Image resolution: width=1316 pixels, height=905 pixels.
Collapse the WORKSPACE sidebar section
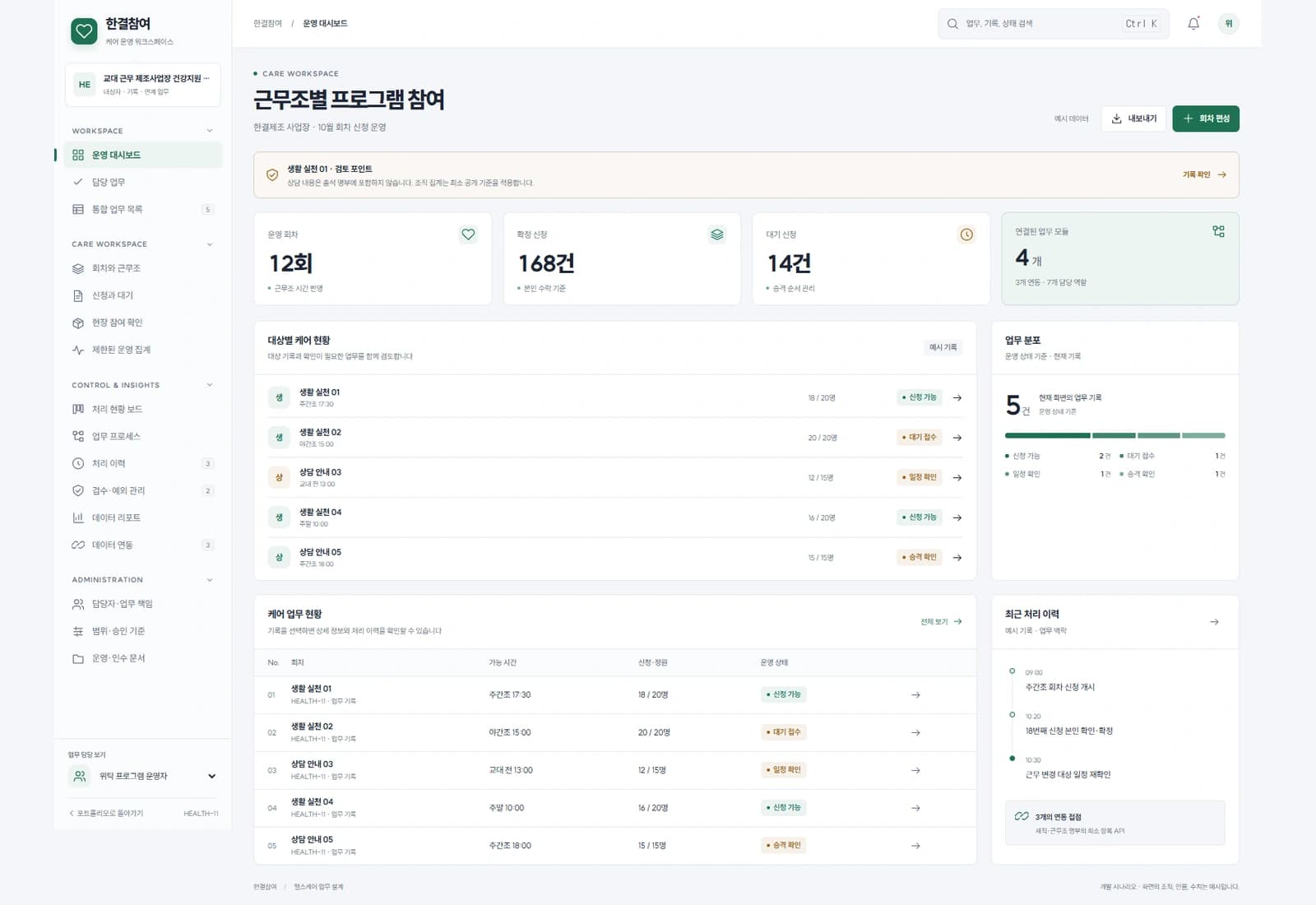[210, 131]
